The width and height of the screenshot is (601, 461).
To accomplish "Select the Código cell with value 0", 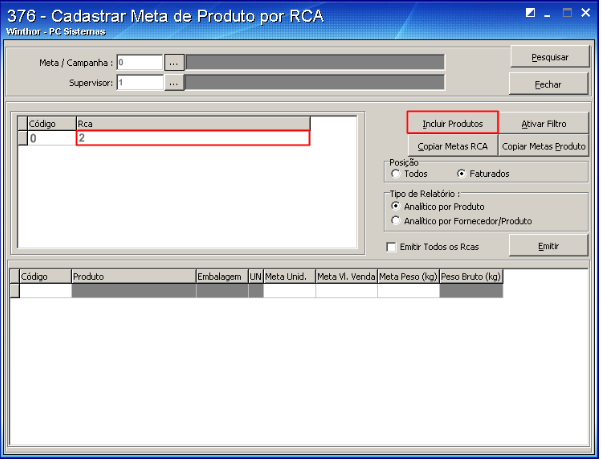I will tap(52, 138).
